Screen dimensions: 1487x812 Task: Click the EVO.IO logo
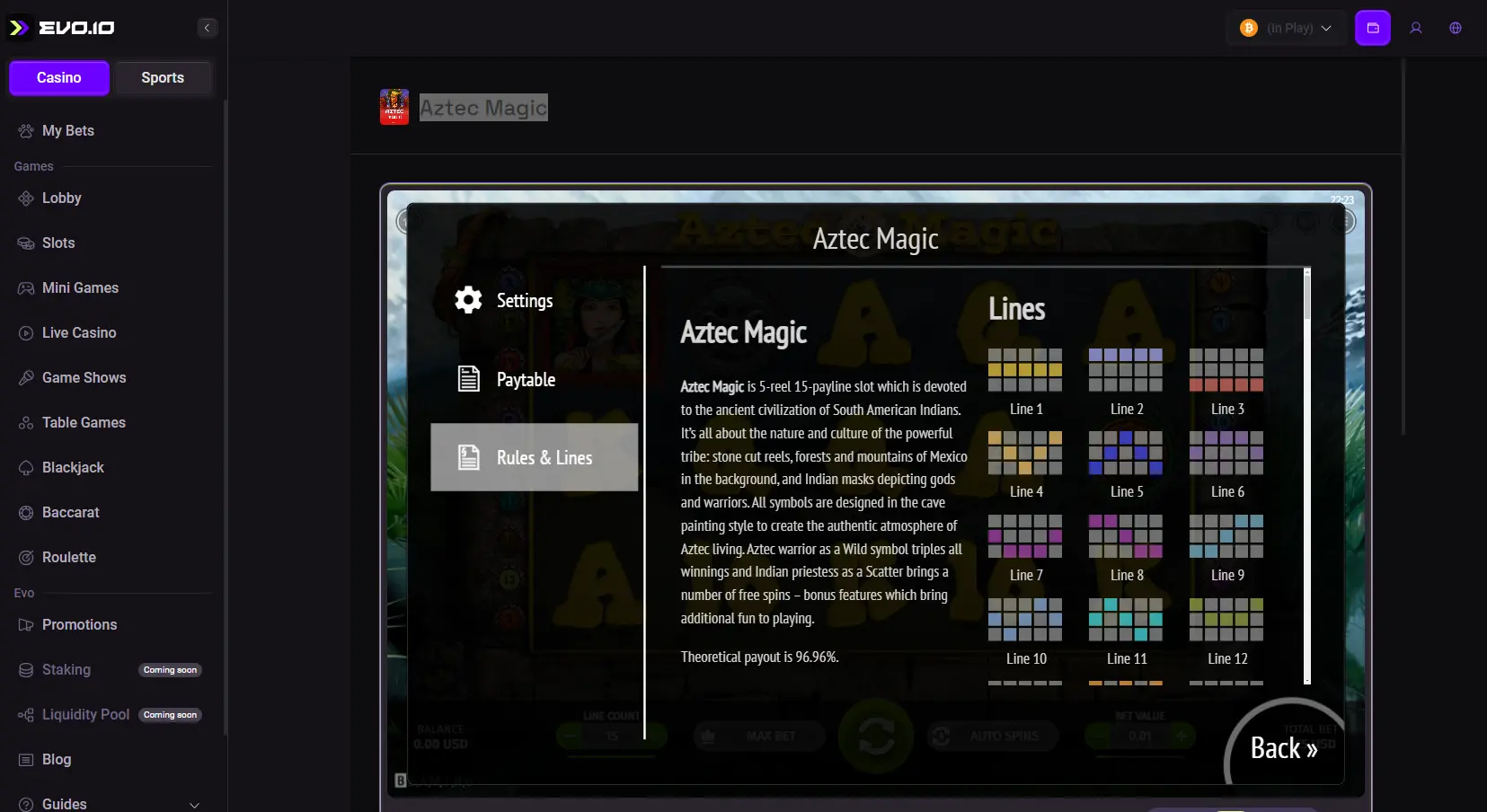tap(61, 28)
